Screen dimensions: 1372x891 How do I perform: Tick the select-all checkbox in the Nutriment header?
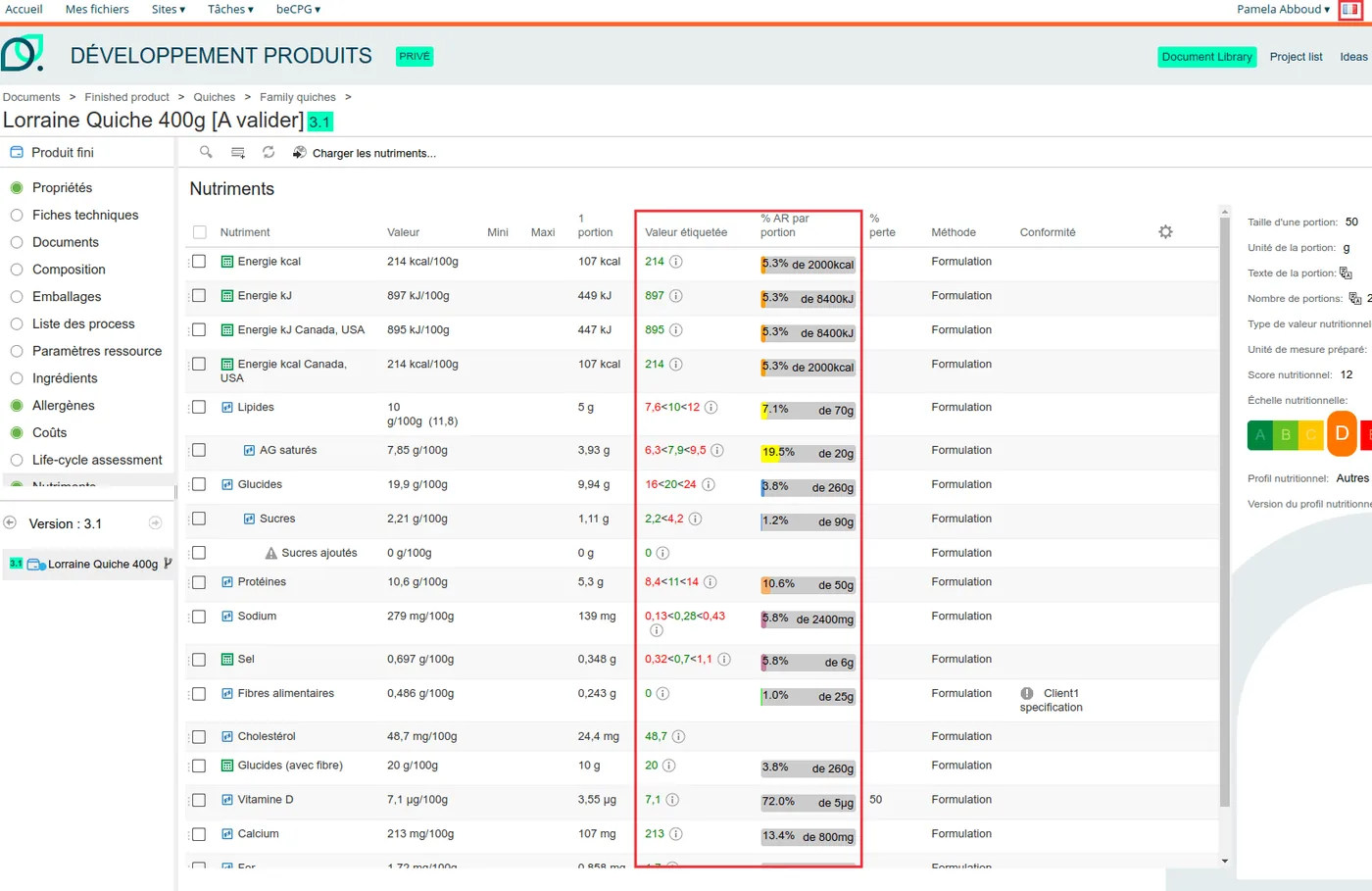200,232
